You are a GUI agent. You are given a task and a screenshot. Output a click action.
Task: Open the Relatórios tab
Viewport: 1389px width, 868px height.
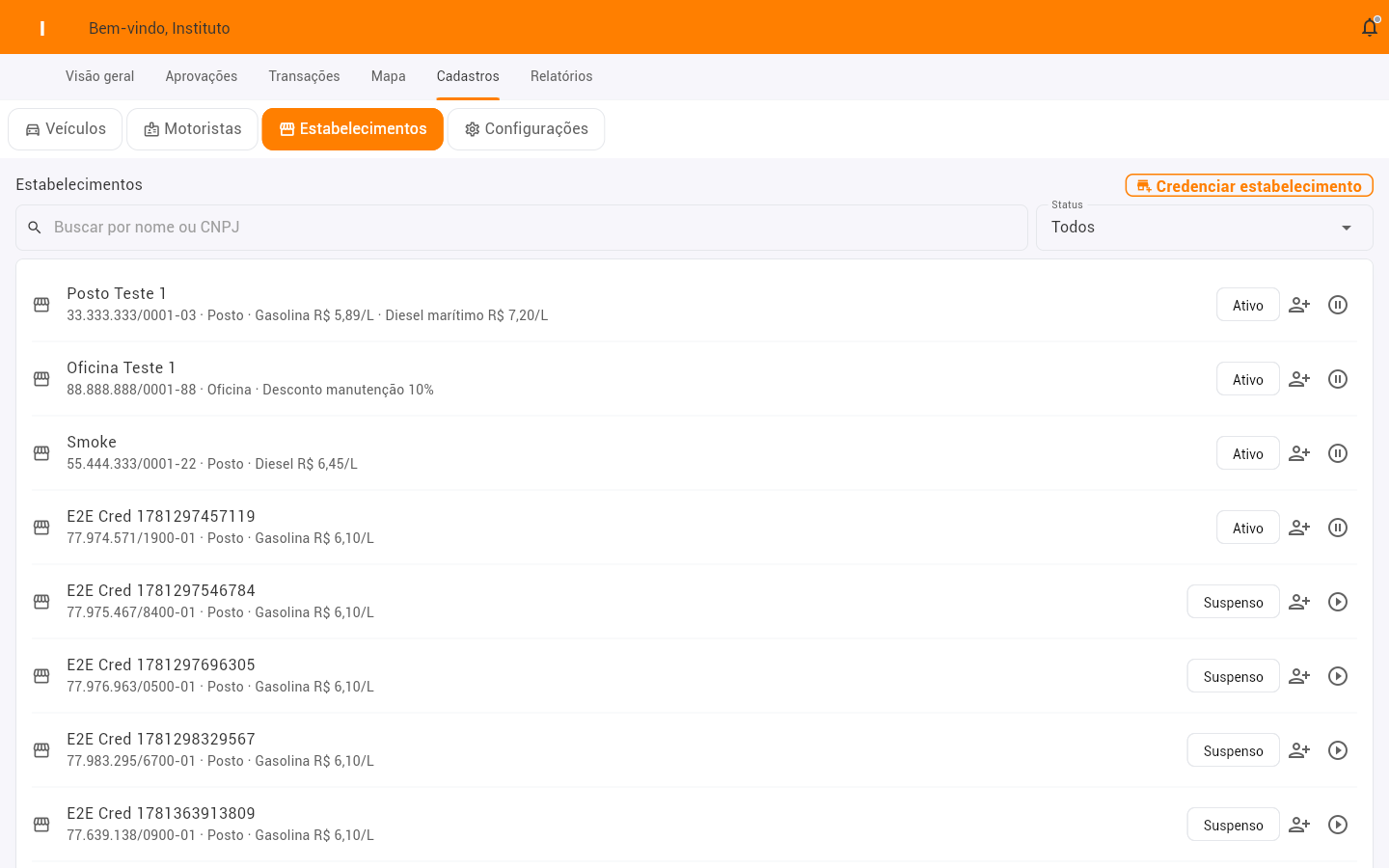coord(561,76)
